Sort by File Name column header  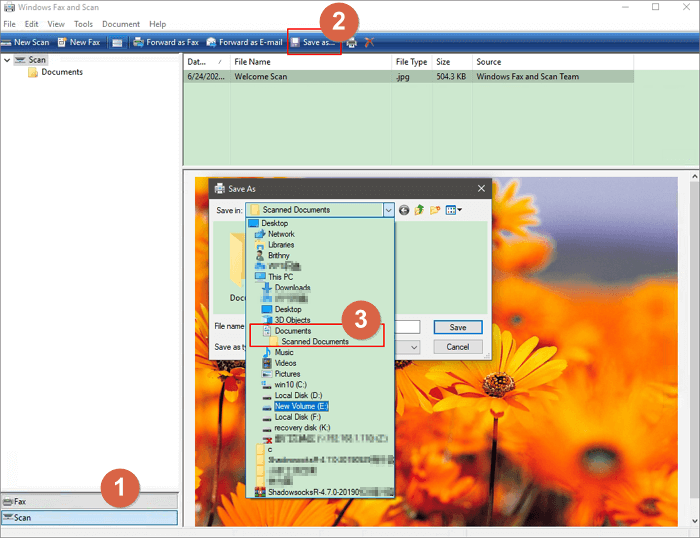click(x=311, y=62)
